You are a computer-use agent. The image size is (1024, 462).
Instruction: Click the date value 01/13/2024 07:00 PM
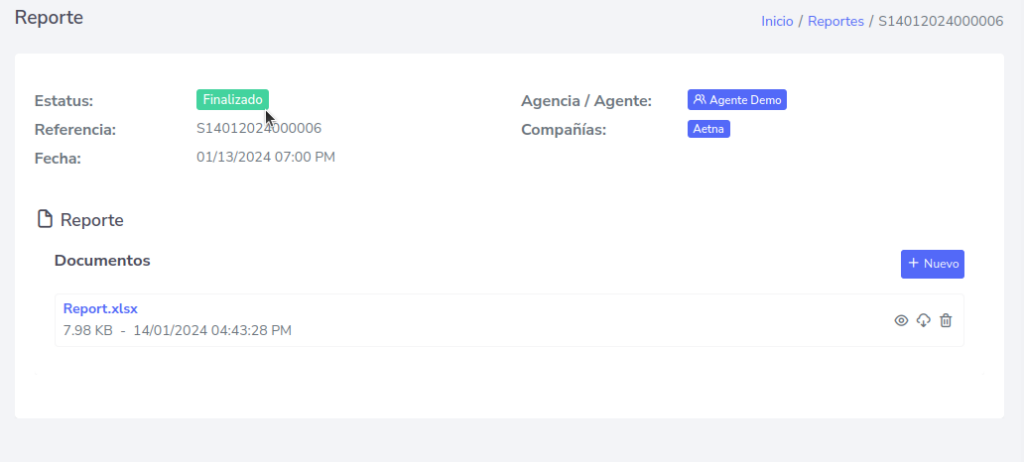click(266, 157)
